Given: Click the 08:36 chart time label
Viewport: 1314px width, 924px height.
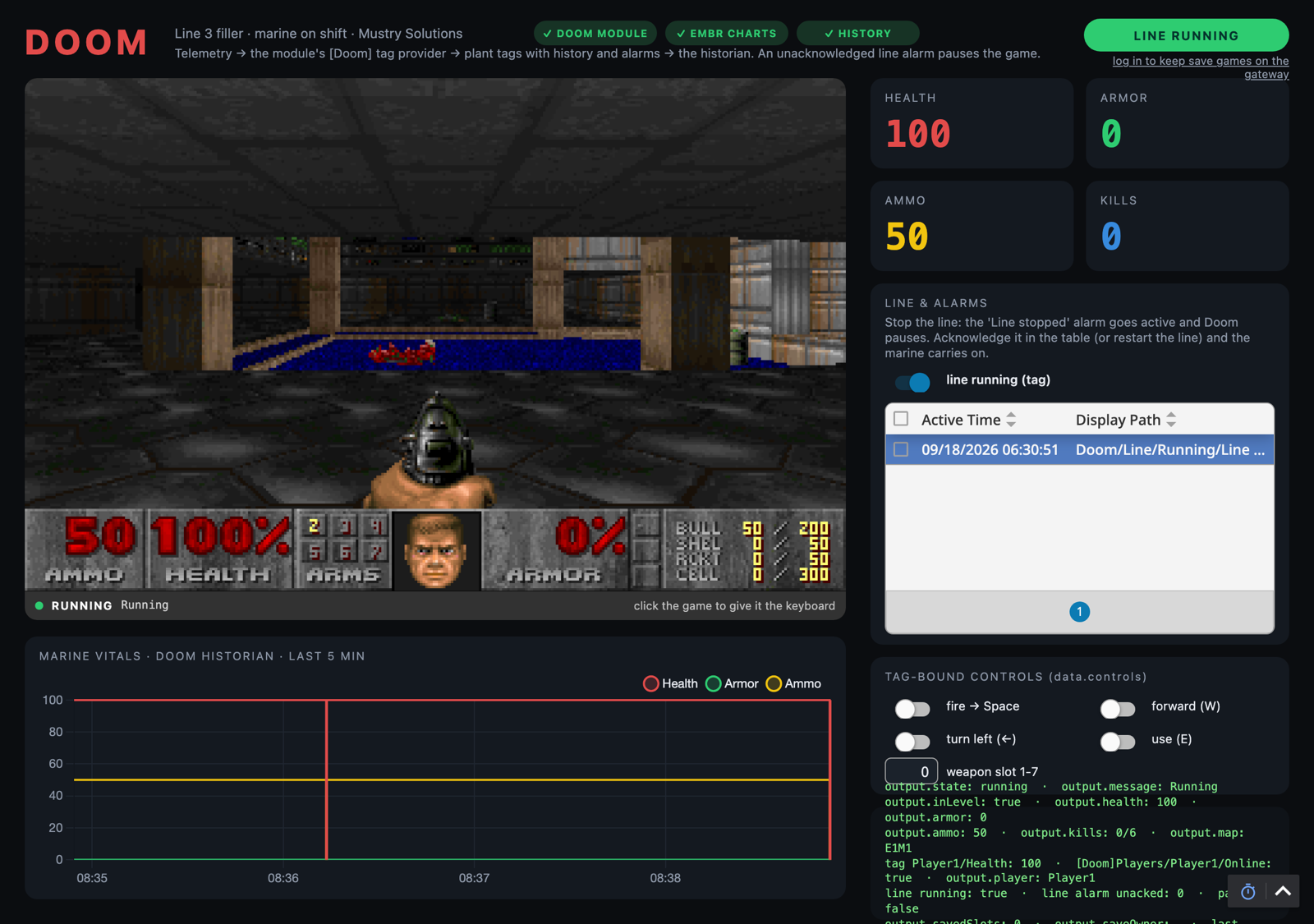Looking at the screenshot, I should tap(283, 878).
